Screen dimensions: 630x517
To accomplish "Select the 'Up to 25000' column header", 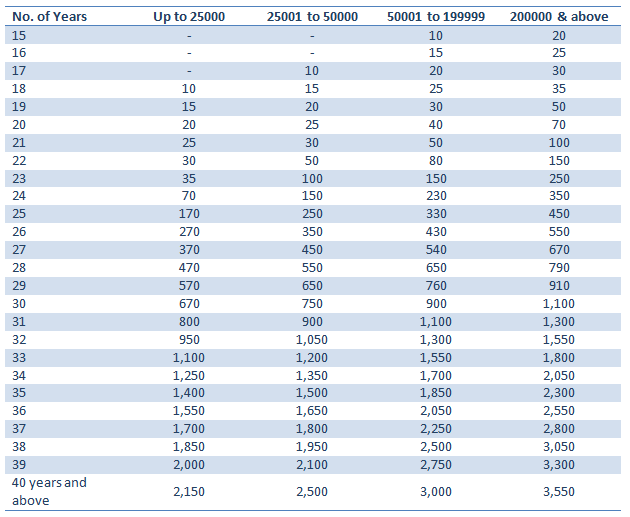I will click(188, 17).
